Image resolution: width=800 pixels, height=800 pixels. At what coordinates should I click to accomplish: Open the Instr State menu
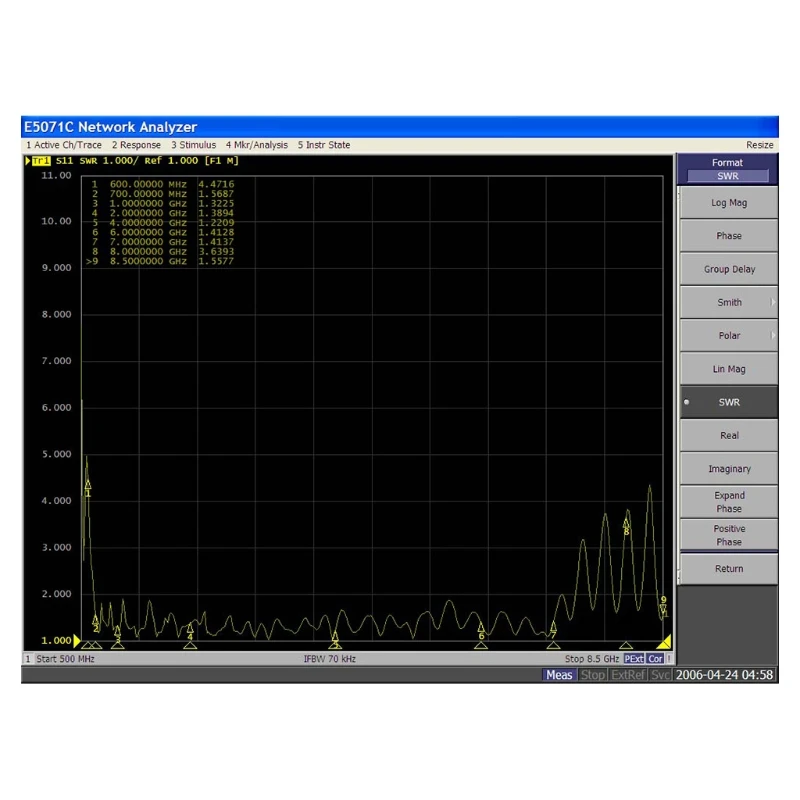point(324,145)
